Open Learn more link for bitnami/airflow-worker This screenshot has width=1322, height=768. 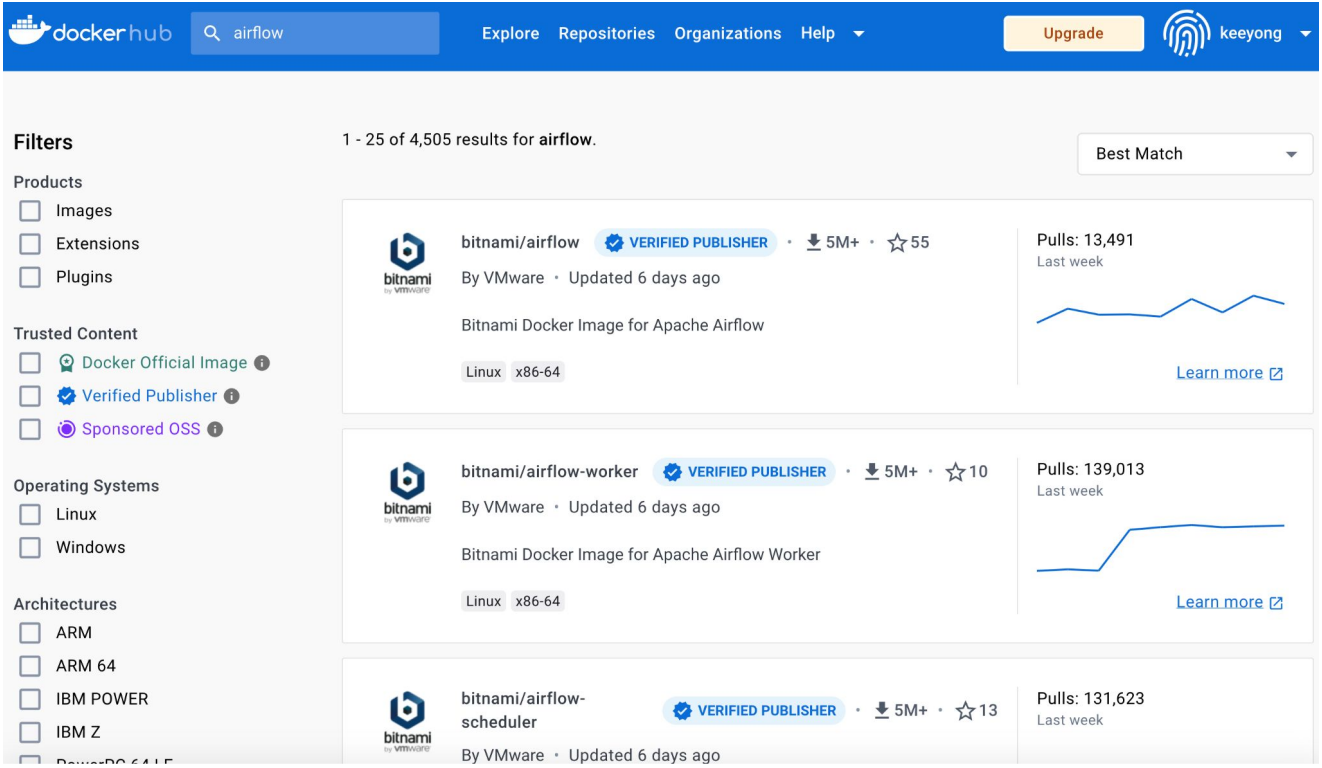pos(1229,602)
